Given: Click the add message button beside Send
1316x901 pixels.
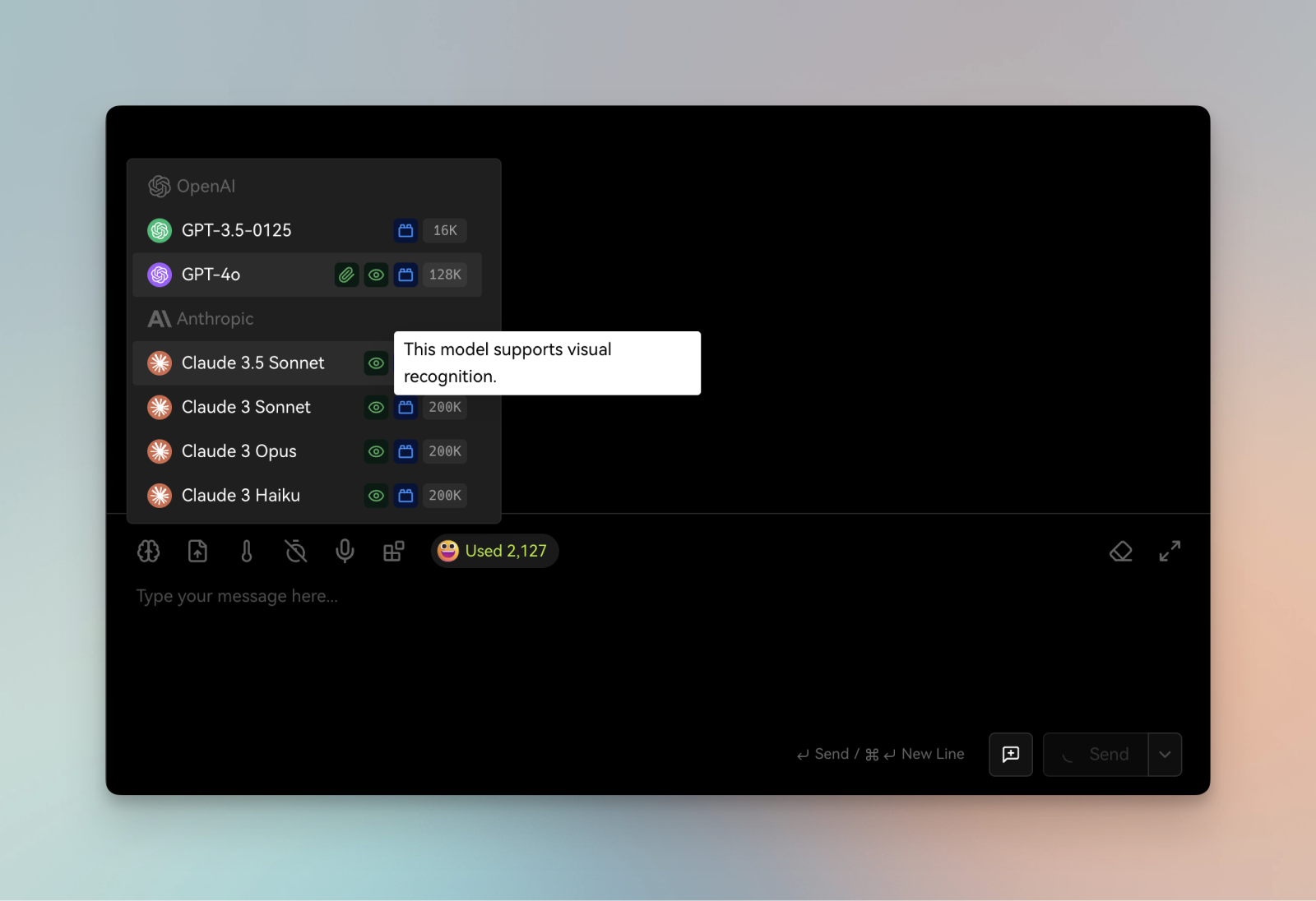Looking at the screenshot, I should tap(1011, 755).
